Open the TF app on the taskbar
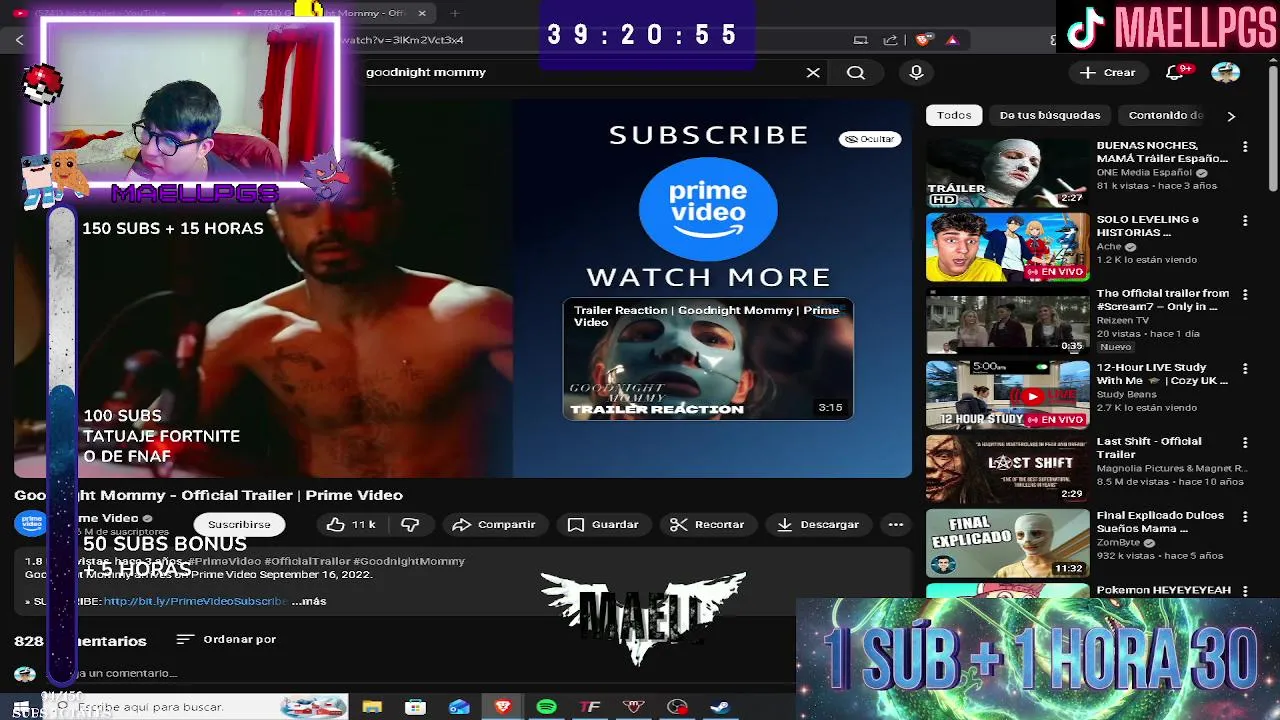Screen dimensions: 1280x720 [x=590, y=707]
